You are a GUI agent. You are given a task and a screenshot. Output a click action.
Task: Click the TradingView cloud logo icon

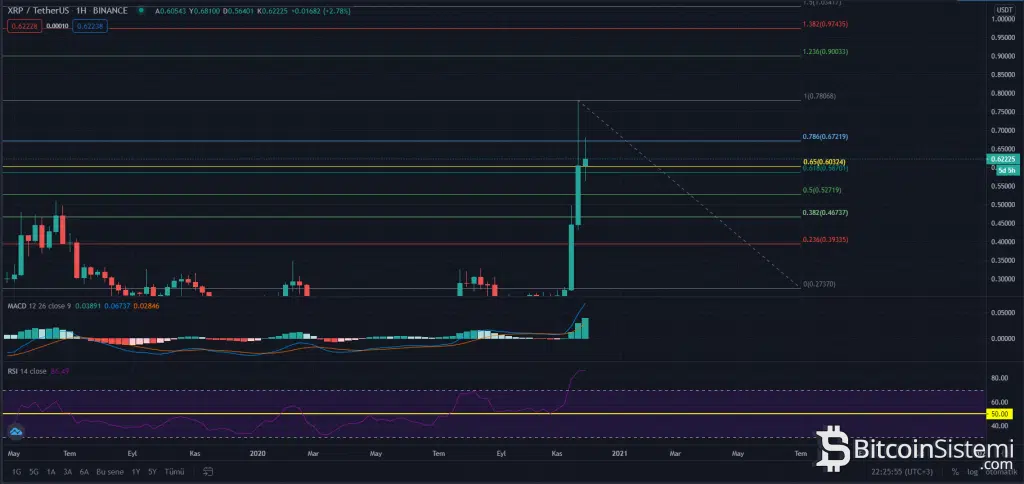pos(15,432)
